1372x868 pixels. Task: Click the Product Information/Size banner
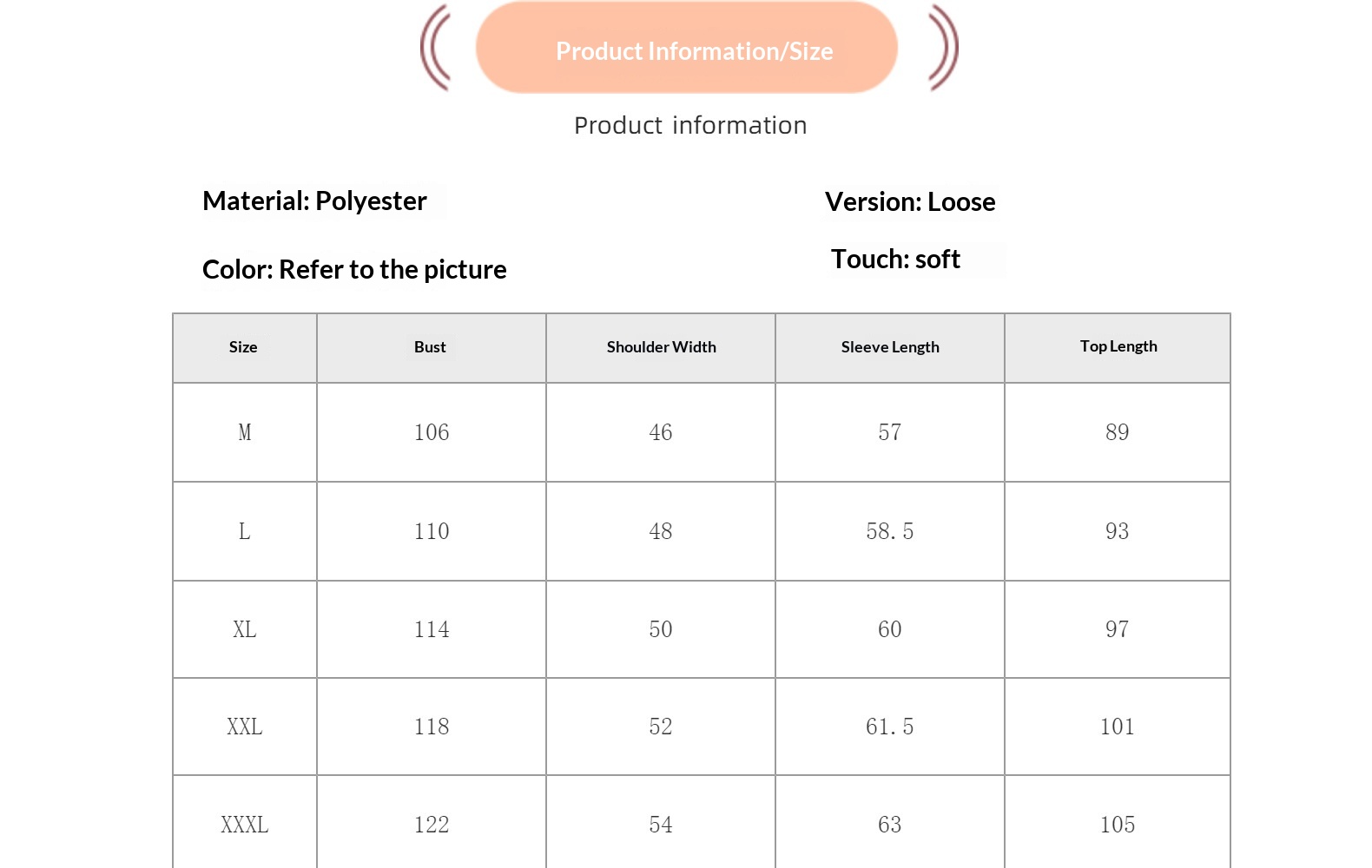click(686, 49)
